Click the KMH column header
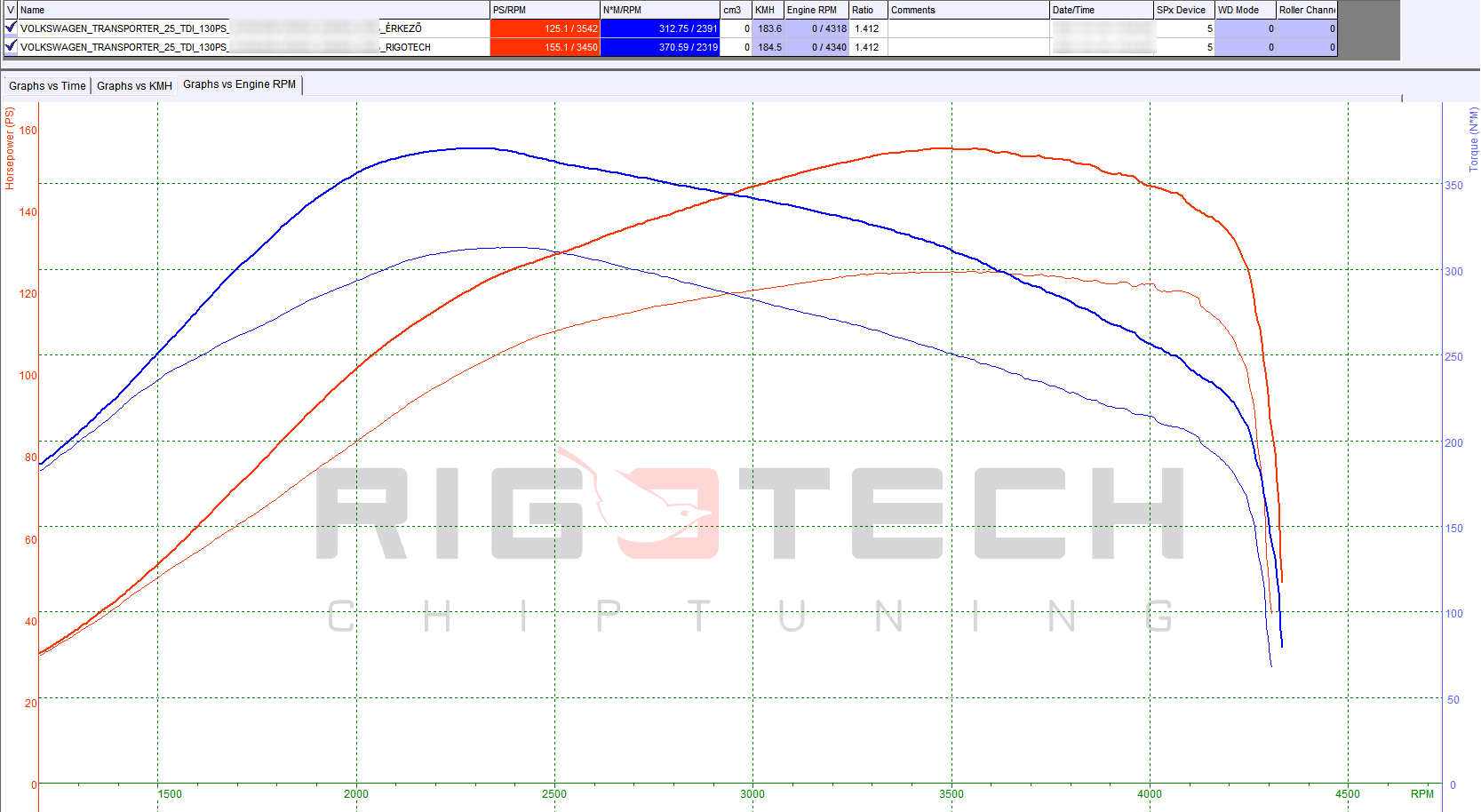The width and height of the screenshot is (1481, 812). click(x=768, y=10)
